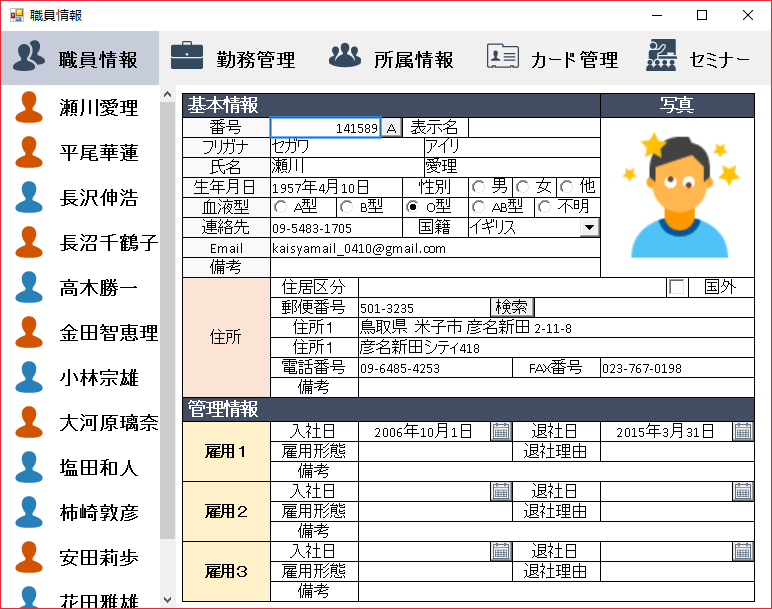The width and height of the screenshot is (772, 609).
Task: Select the 男 gender radio button
Action: pos(479,187)
